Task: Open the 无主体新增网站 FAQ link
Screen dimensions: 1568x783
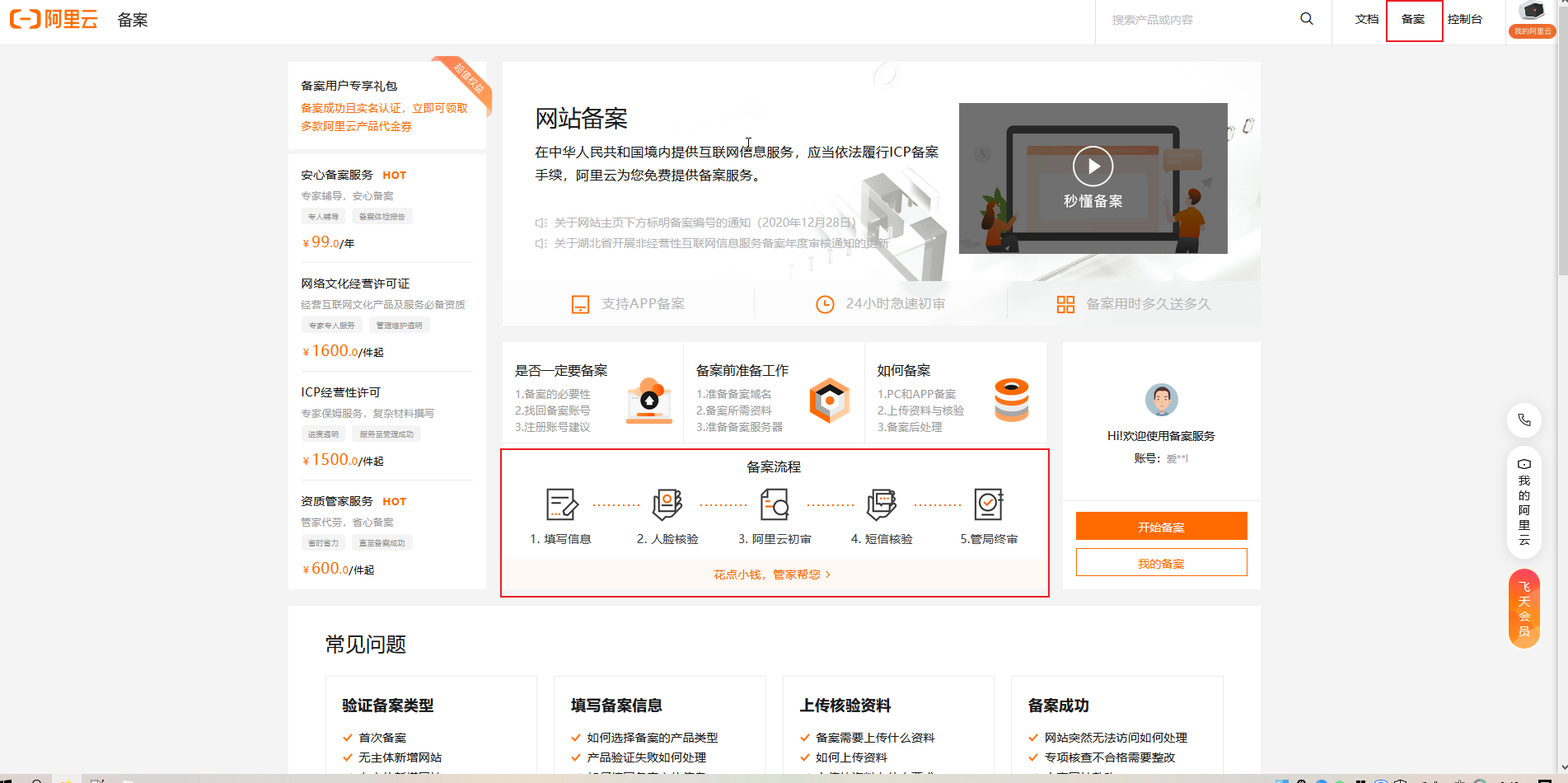Action: (x=400, y=757)
